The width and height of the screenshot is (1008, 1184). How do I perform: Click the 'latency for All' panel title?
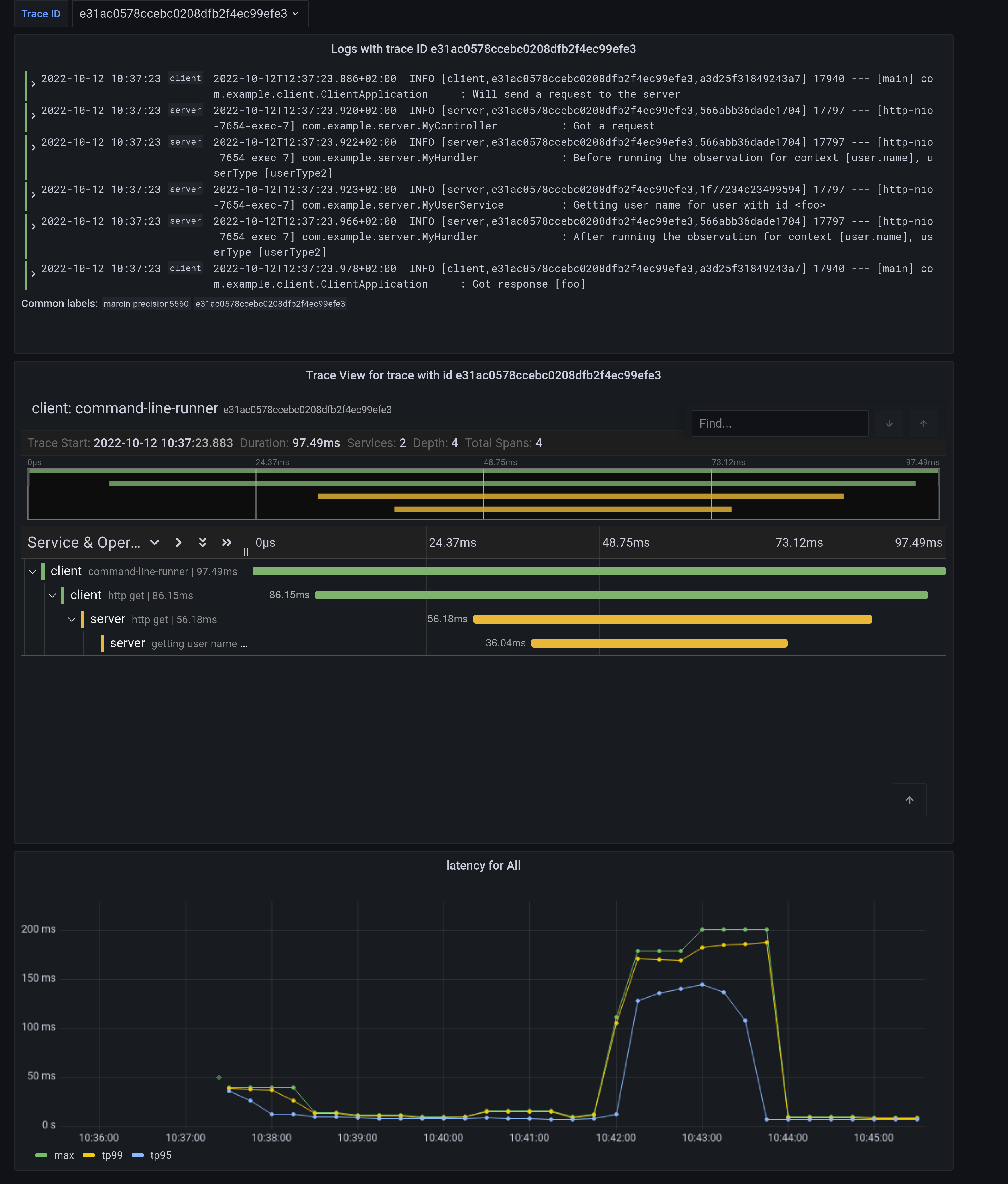[483, 865]
